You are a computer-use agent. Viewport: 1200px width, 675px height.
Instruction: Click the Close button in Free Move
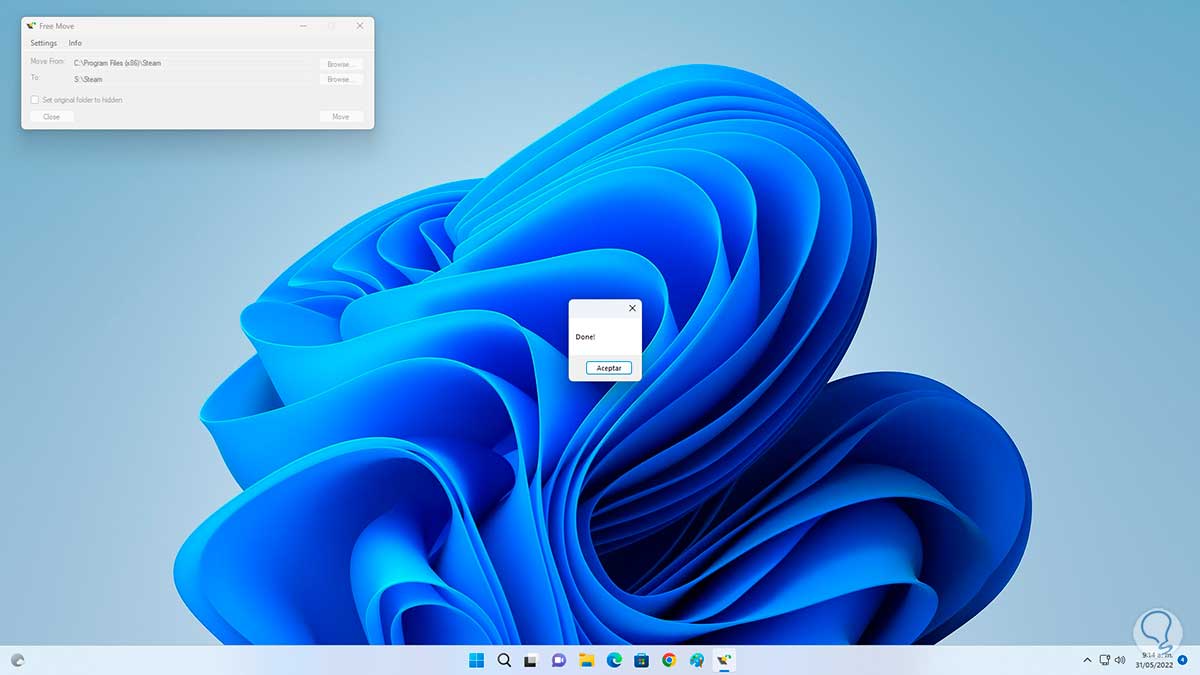[52, 117]
